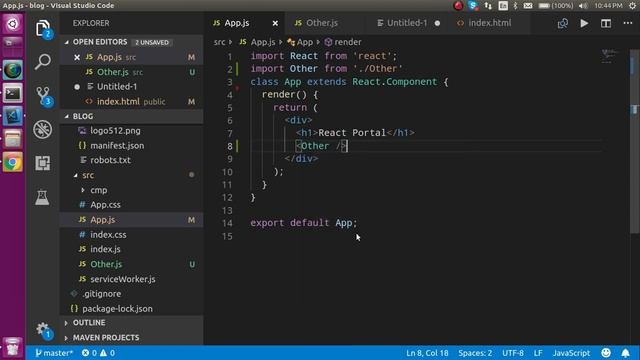Click the Run play icon in editor toolbar

pyautogui.click(x=584, y=23)
